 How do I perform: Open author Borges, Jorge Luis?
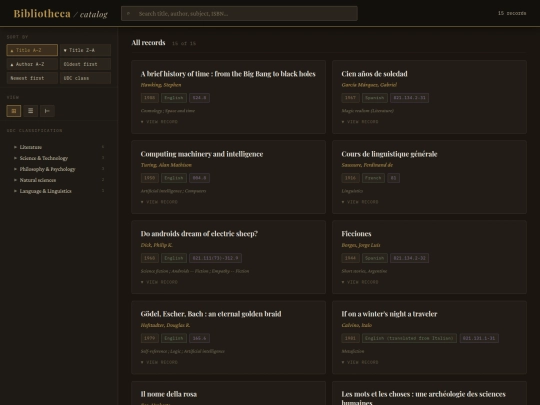361,245
